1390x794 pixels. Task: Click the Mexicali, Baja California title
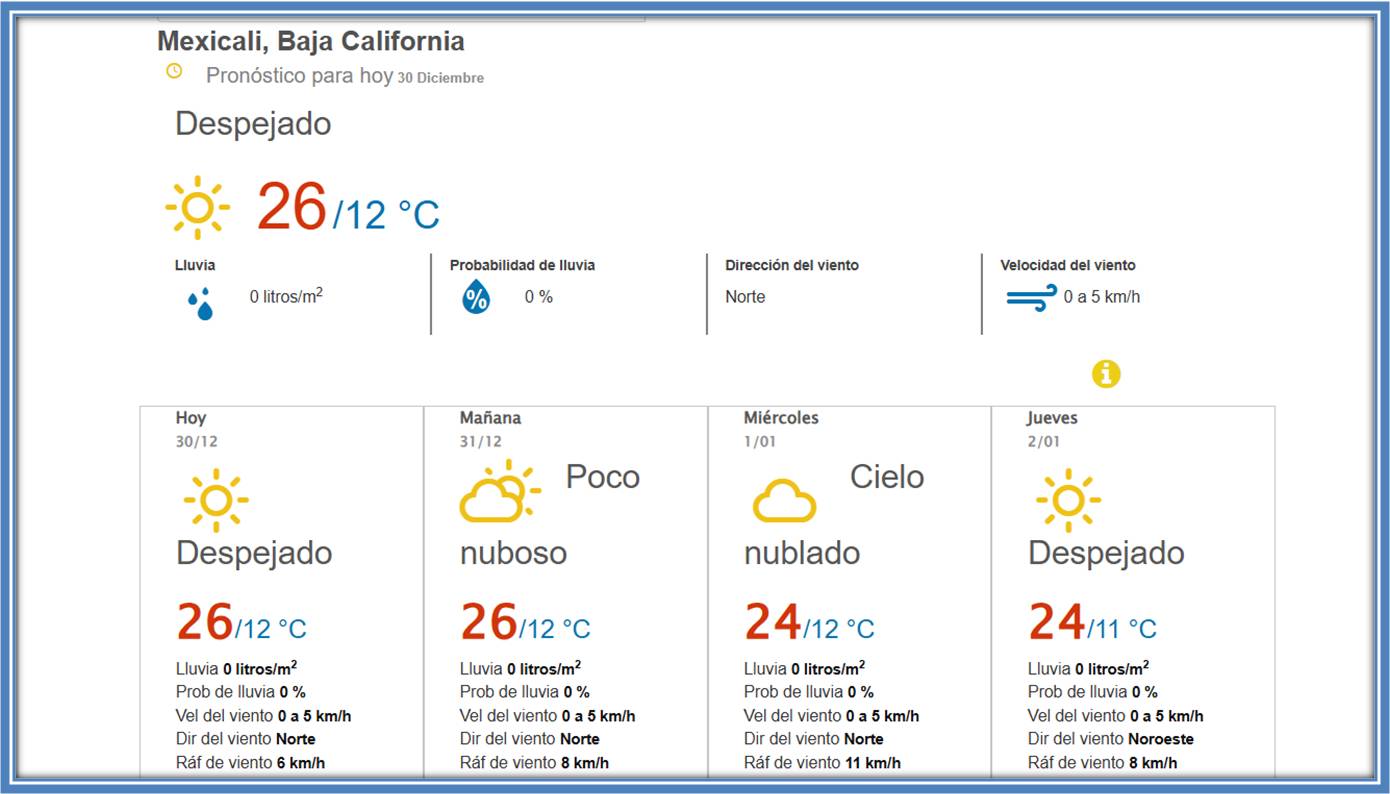coord(311,41)
